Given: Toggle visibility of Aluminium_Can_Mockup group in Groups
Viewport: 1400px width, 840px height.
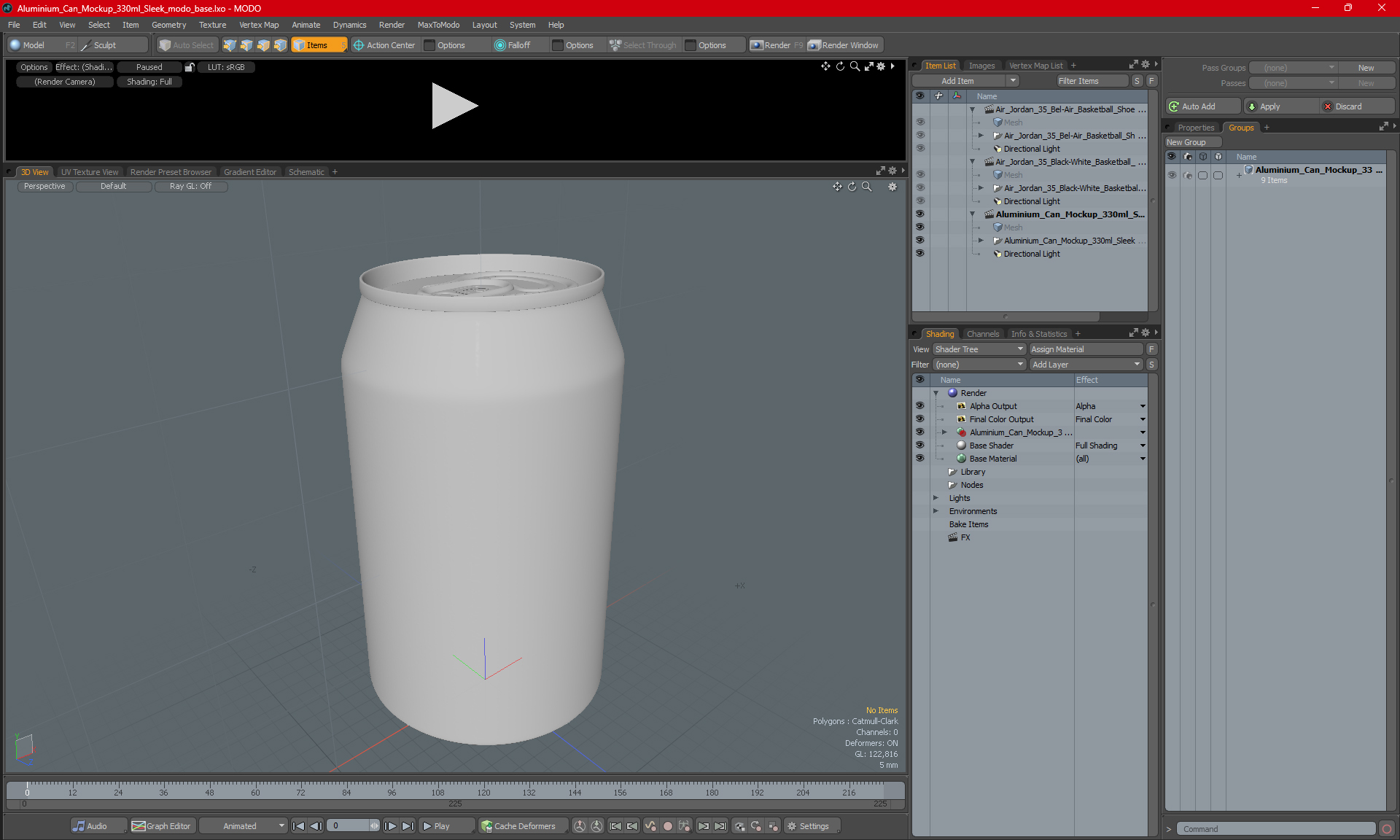Looking at the screenshot, I should coord(1172,175).
